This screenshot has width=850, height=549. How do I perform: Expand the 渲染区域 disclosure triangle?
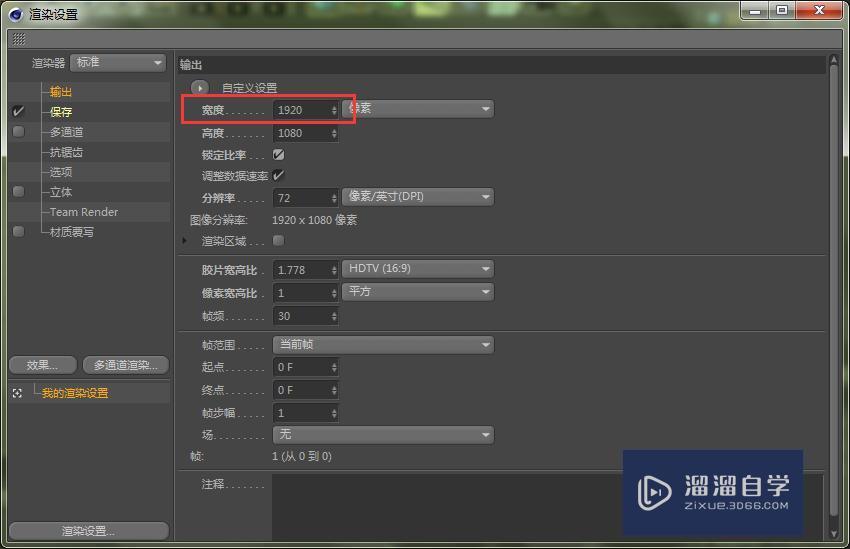pyautogui.click(x=185, y=241)
